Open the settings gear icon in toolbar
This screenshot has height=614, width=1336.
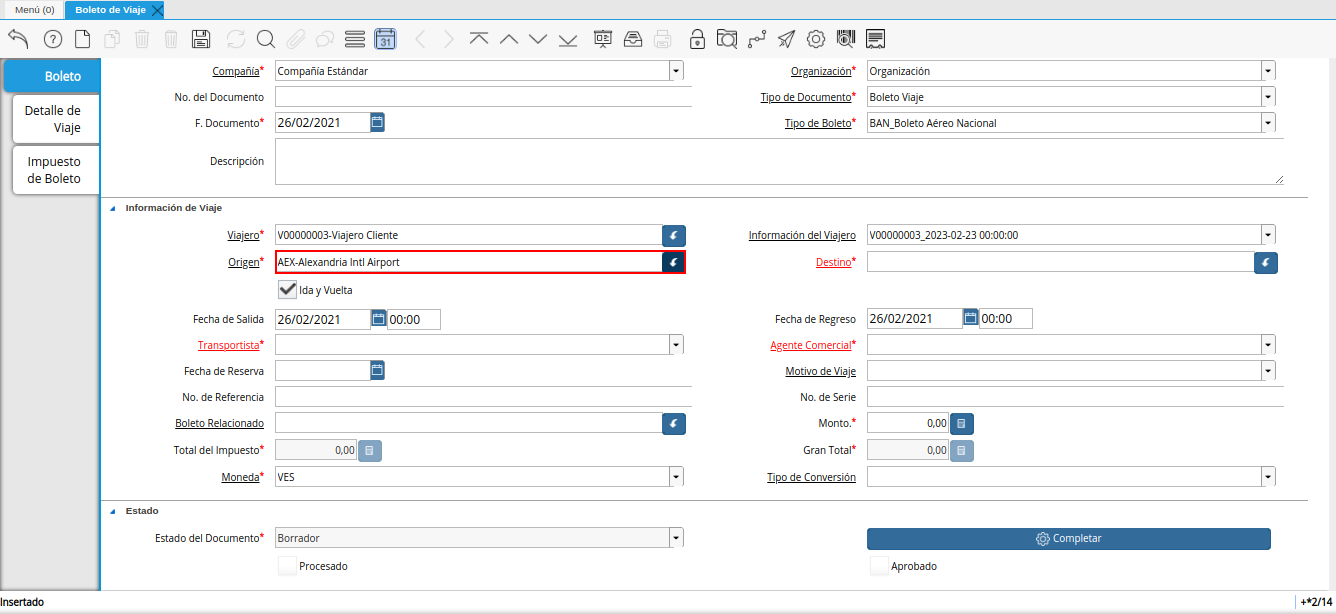pyautogui.click(x=816, y=39)
